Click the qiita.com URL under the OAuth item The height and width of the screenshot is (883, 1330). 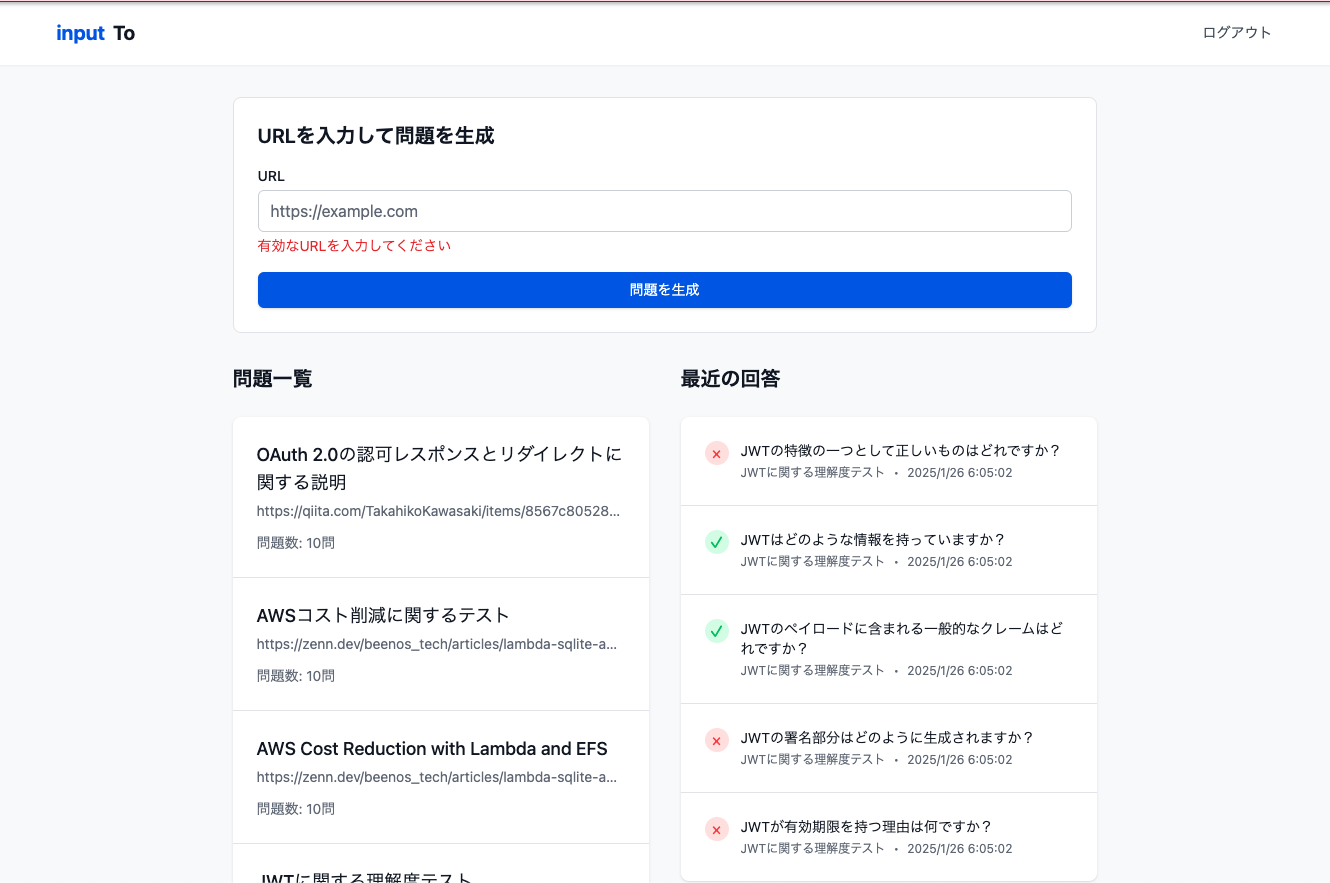click(438, 511)
